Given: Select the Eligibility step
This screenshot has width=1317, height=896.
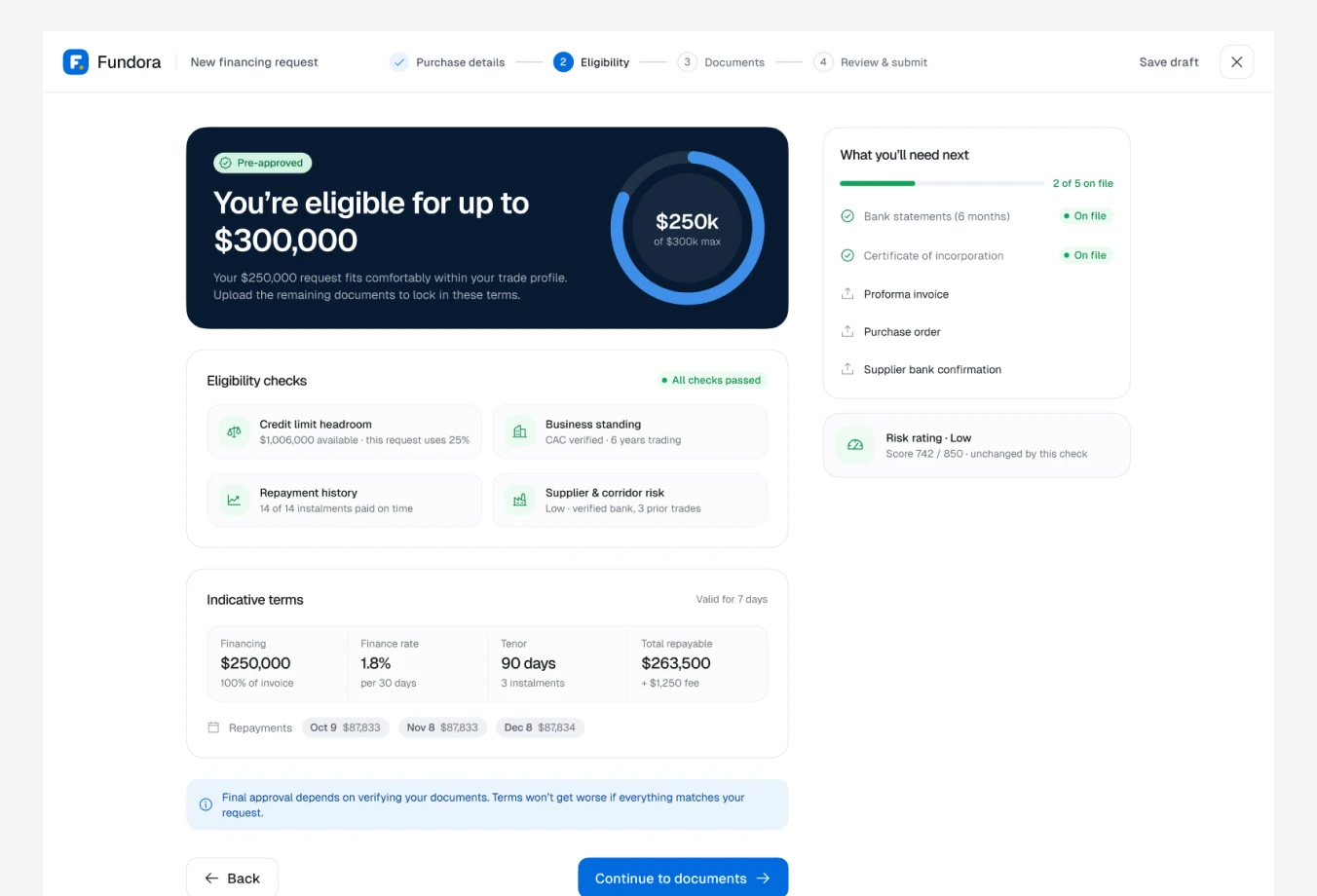Looking at the screenshot, I should tap(591, 62).
